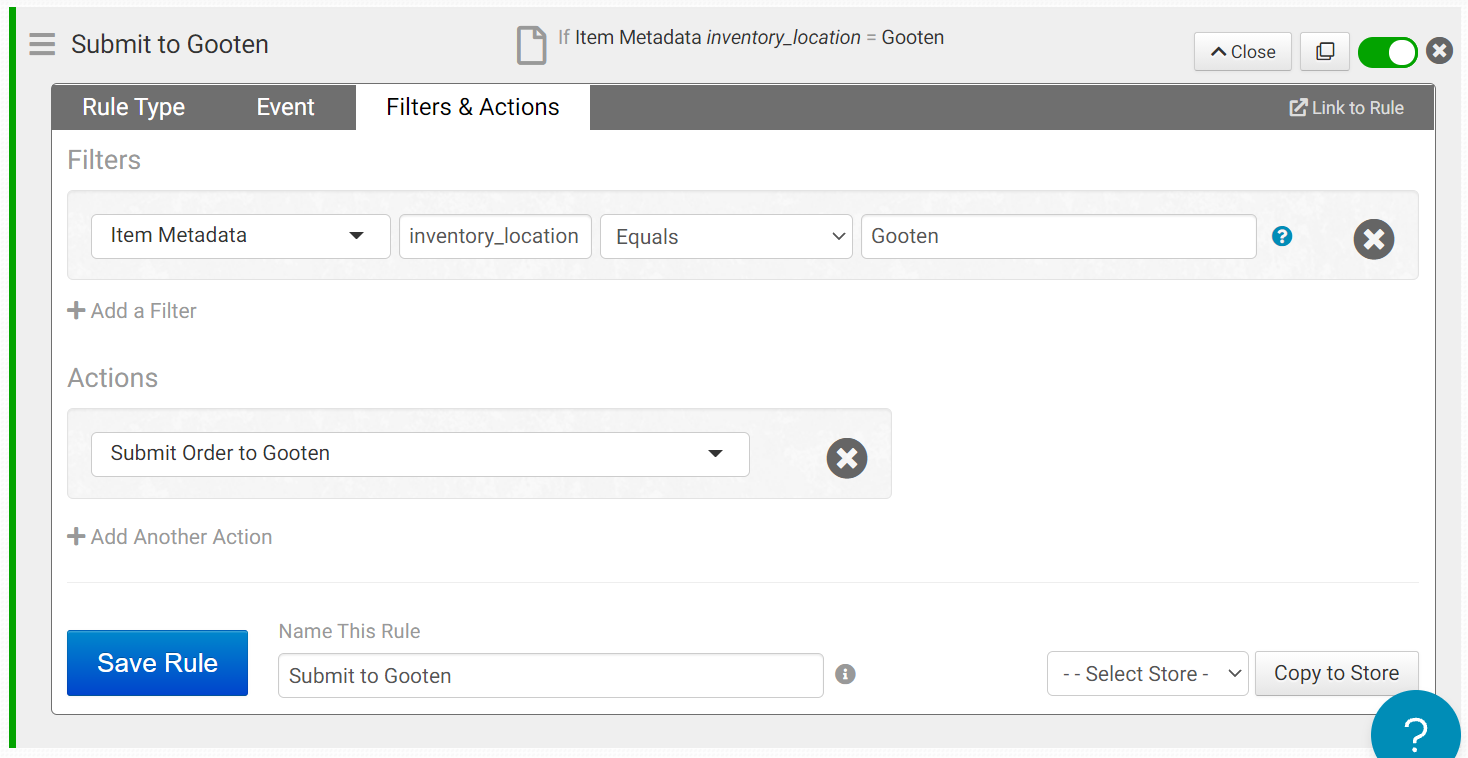Switch to the Event tab
The width and height of the screenshot is (1468, 758).
point(285,108)
